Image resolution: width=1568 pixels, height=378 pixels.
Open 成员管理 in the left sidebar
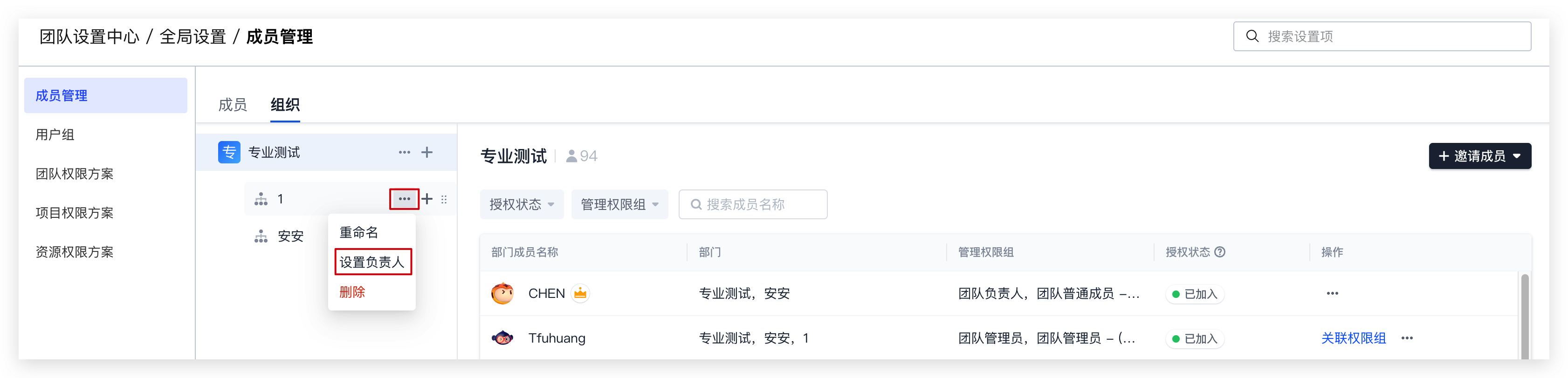point(106,95)
